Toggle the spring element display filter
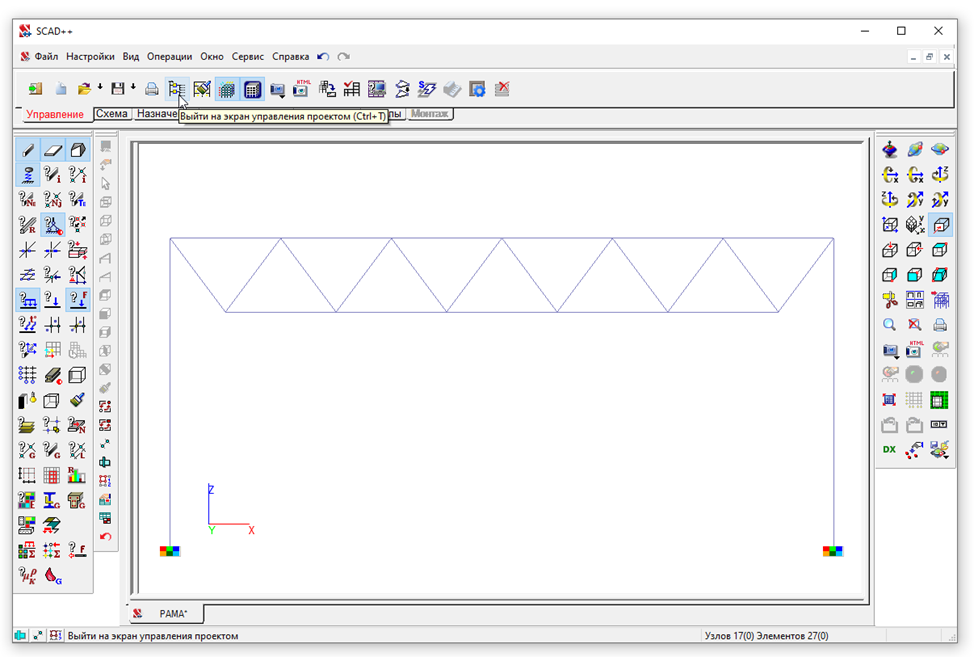Viewport: 974px width, 657px height. coord(27,174)
